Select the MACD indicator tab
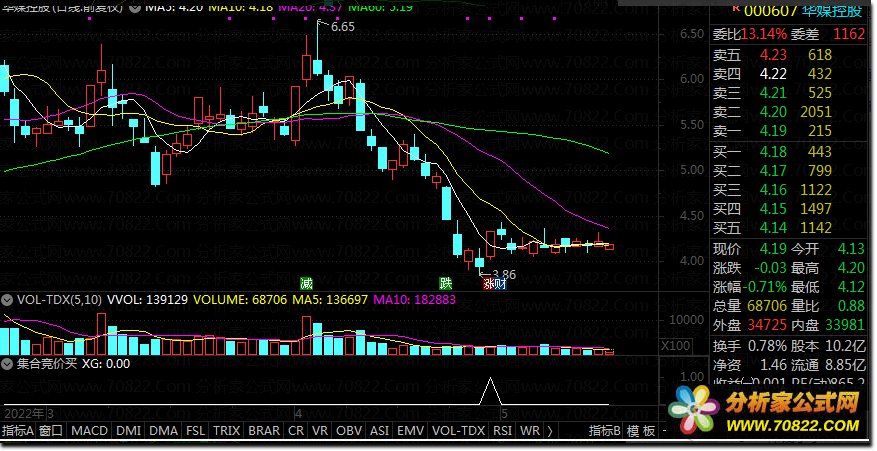Image resolution: width=877 pixels, height=451 pixels. (x=89, y=431)
